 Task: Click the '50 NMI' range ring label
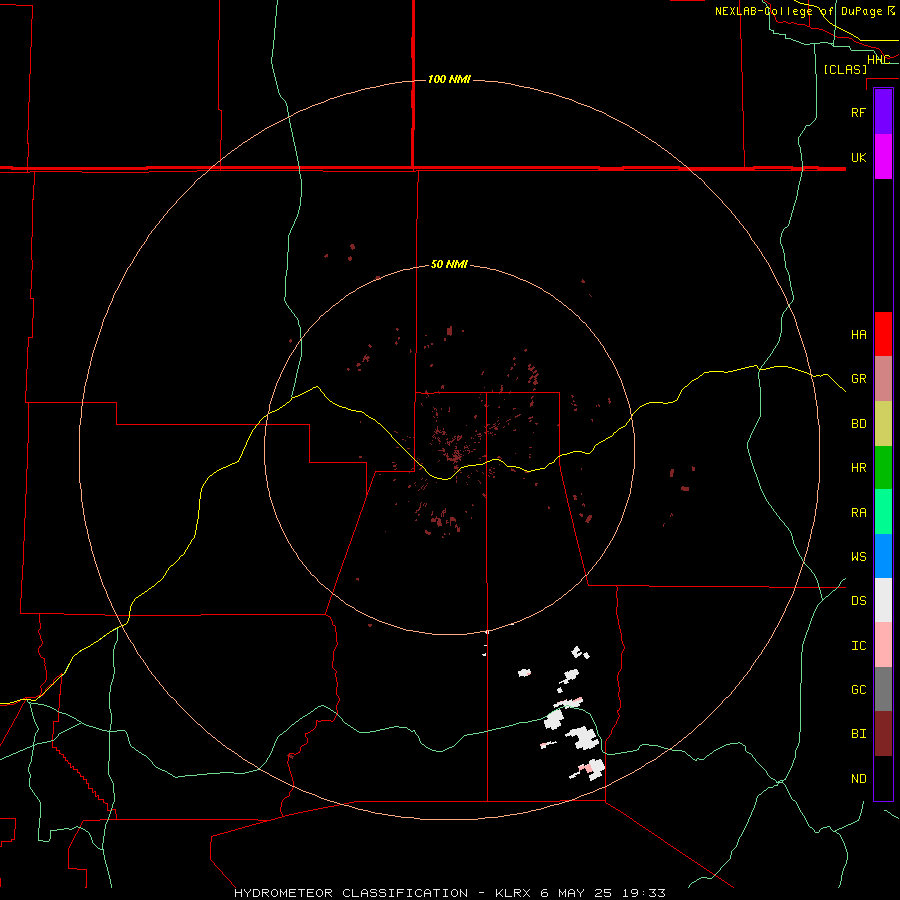click(x=449, y=264)
